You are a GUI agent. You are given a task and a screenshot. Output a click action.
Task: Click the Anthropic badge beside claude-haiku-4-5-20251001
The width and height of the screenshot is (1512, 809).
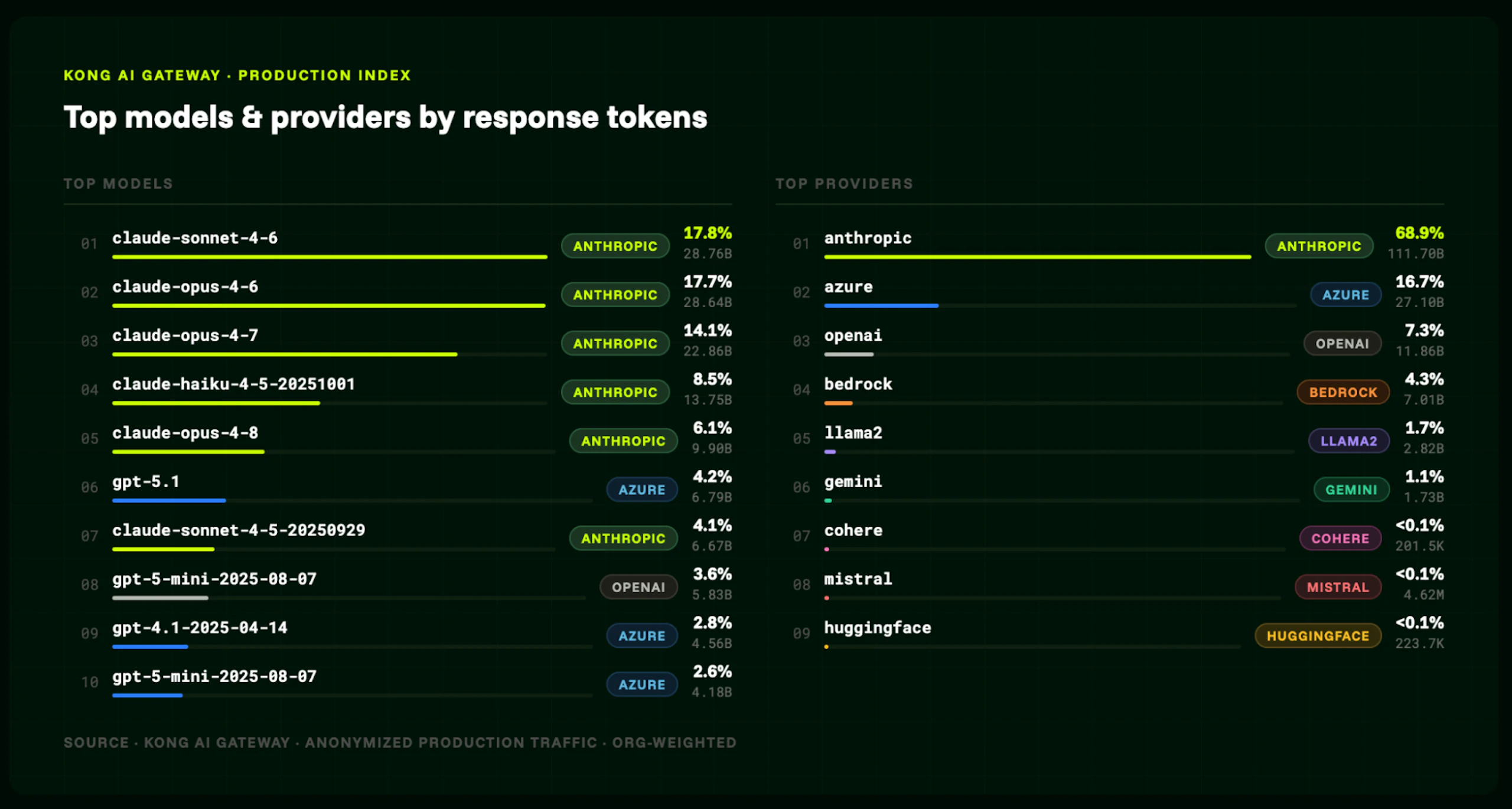pos(615,392)
